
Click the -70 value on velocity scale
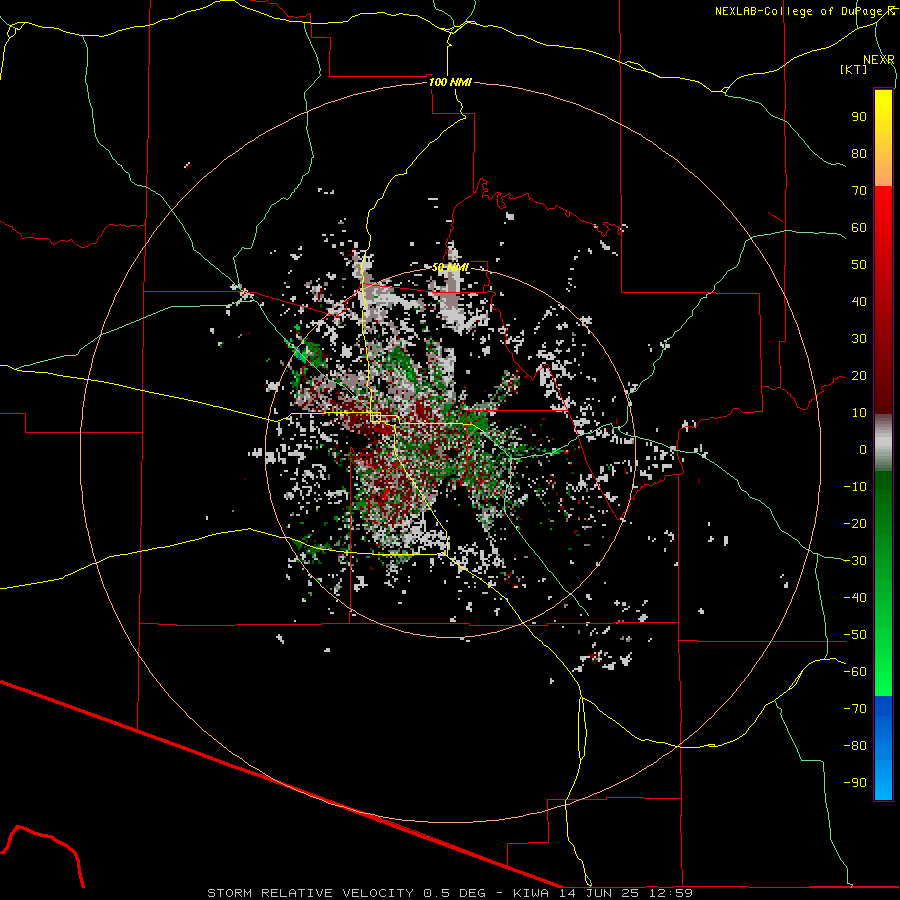(x=855, y=709)
